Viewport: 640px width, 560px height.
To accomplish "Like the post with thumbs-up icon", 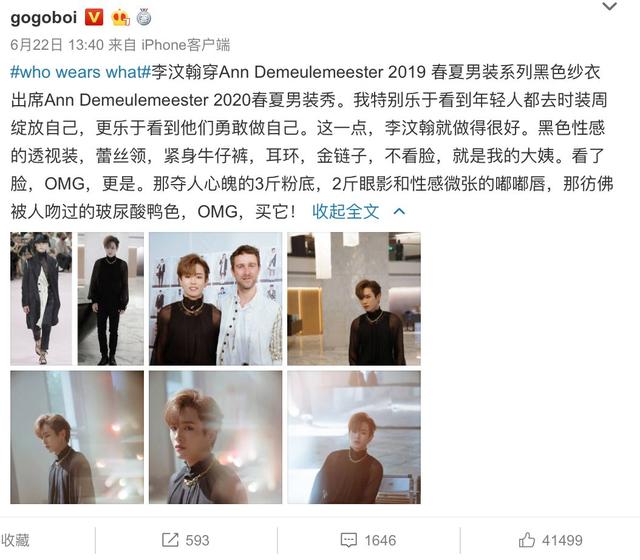I will coord(527,540).
